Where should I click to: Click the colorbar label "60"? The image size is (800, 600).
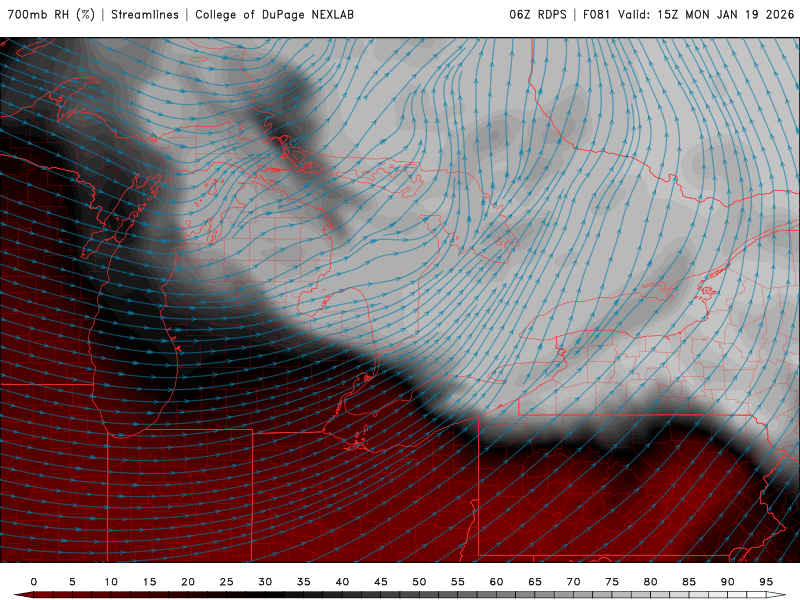pos(496,582)
